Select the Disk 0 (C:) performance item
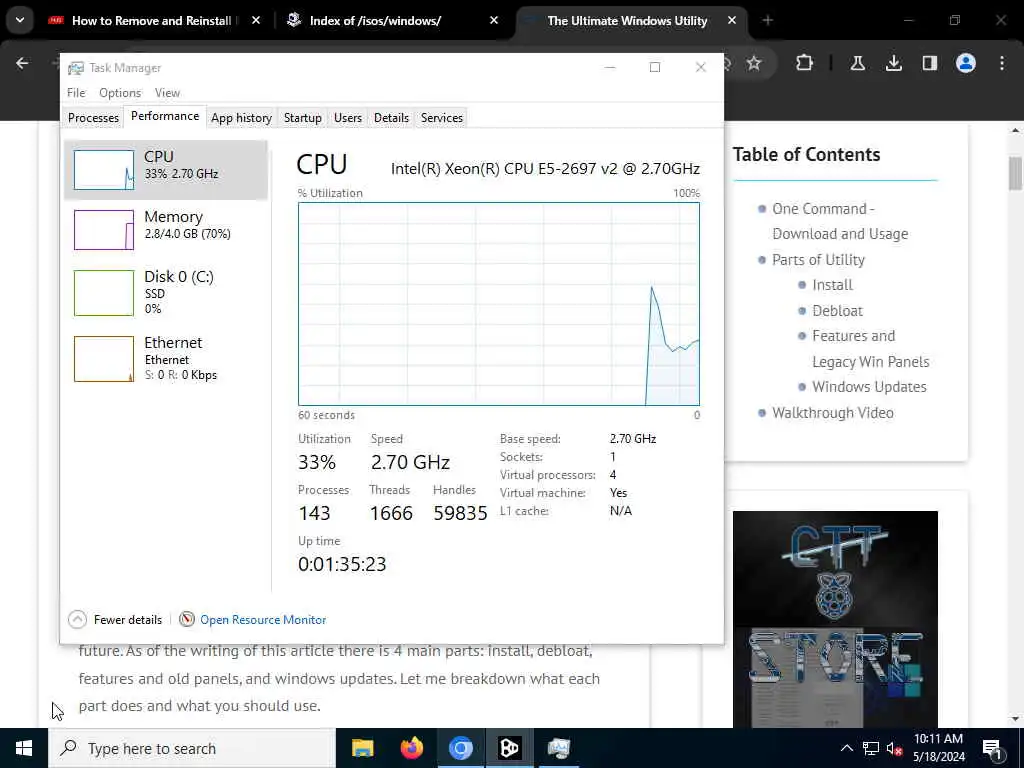This screenshot has height=768, width=1024. coord(166,292)
